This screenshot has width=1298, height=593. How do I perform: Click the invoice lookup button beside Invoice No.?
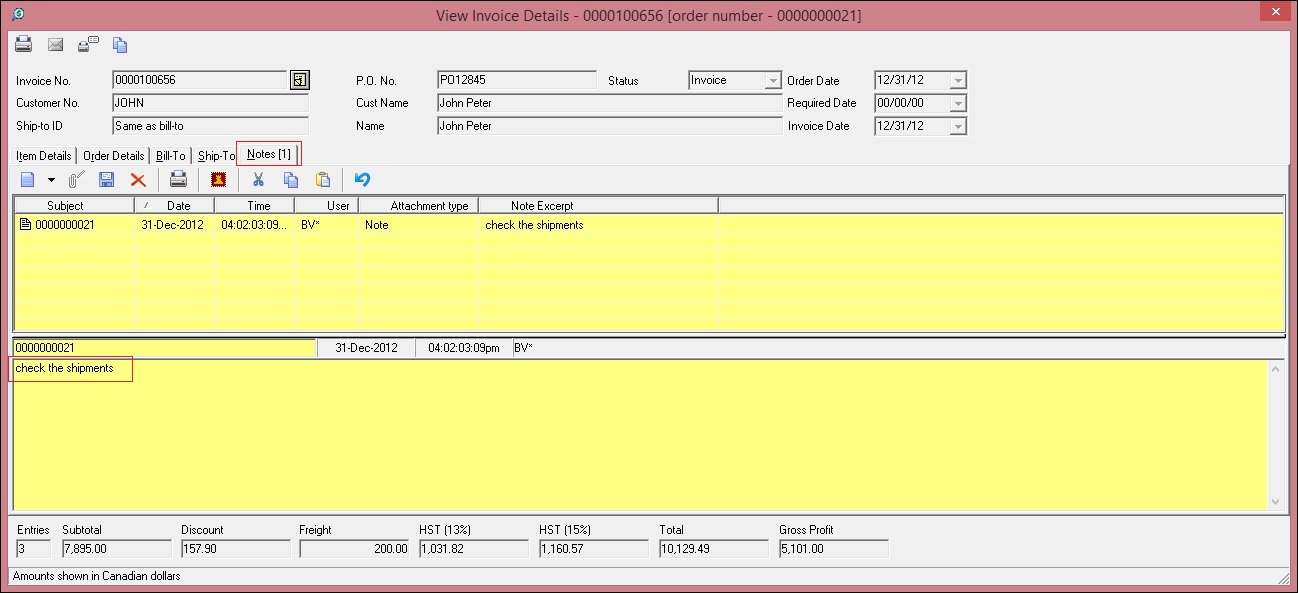coord(300,80)
